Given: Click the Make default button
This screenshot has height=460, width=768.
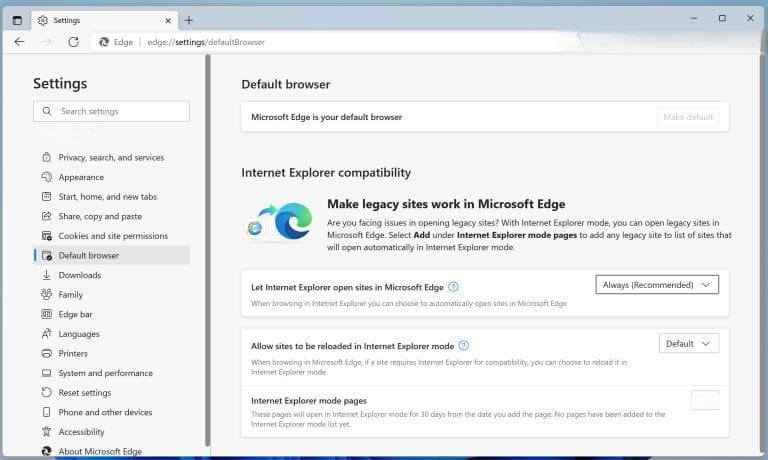Looking at the screenshot, I should point(688,117).
